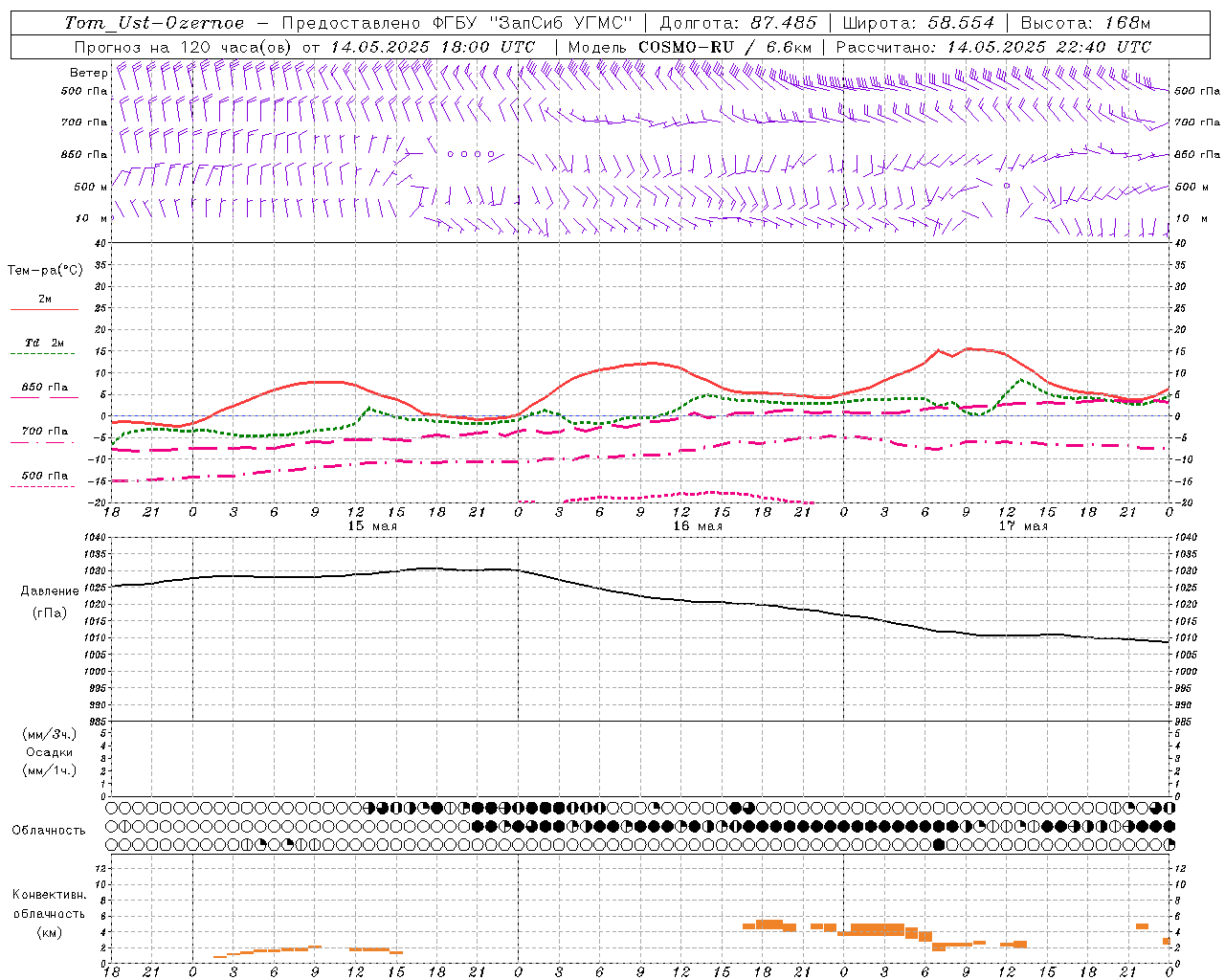Viewport: 1225px width, 980px height.
Task: Click the '985' pressure value on the left axis
Action: pos(99,722)
